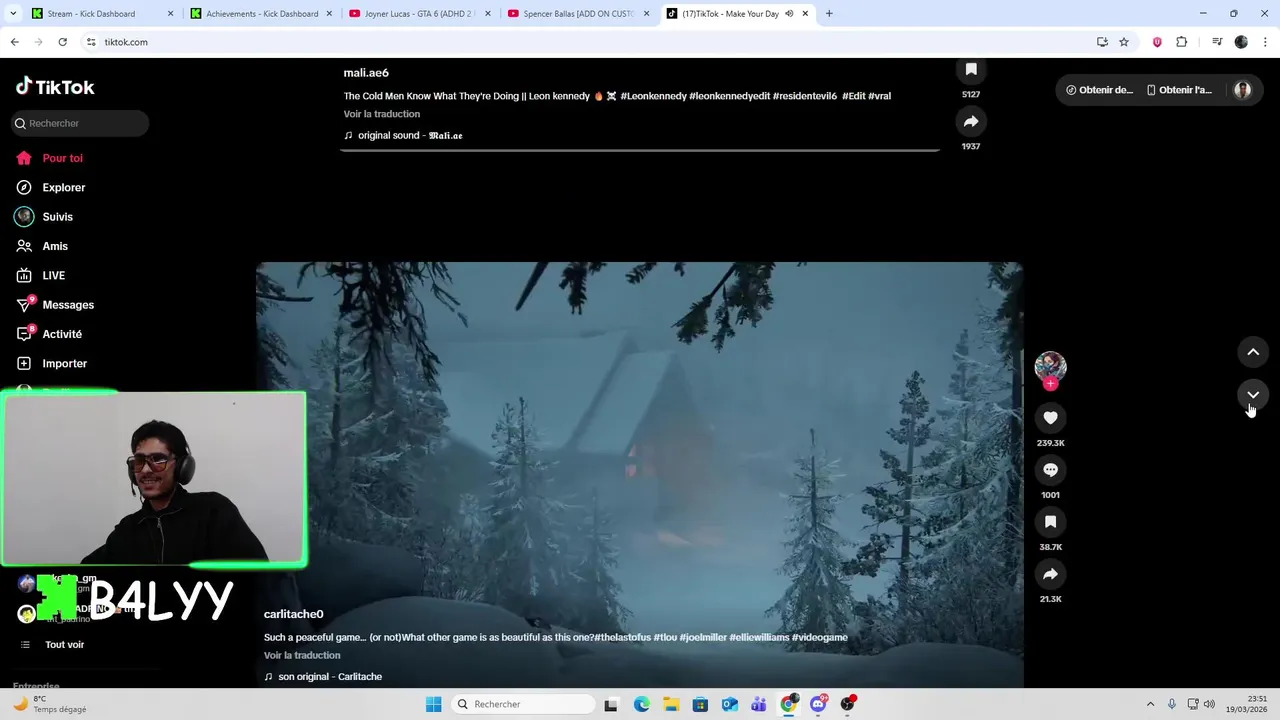Click Voir la traduction under carlitache0 caption

pos(302,655)
